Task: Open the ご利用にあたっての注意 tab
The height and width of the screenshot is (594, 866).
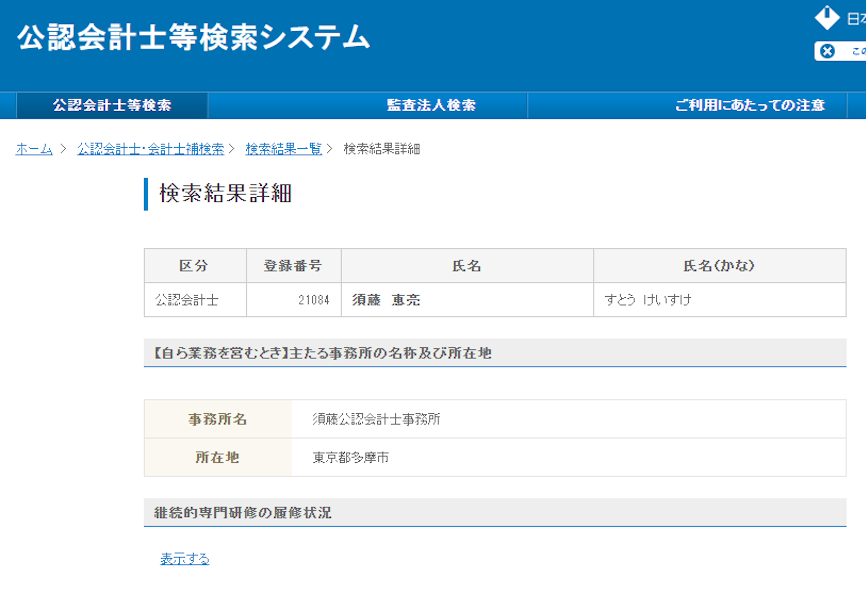Action: (749, 105)
